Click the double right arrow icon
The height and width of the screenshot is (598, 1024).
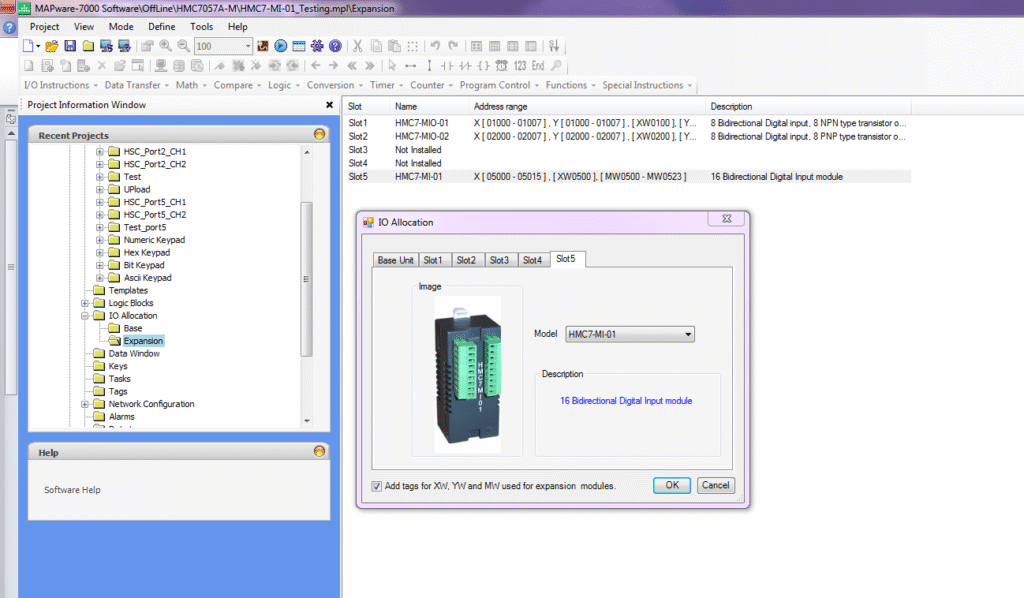[x=370, y=65]
